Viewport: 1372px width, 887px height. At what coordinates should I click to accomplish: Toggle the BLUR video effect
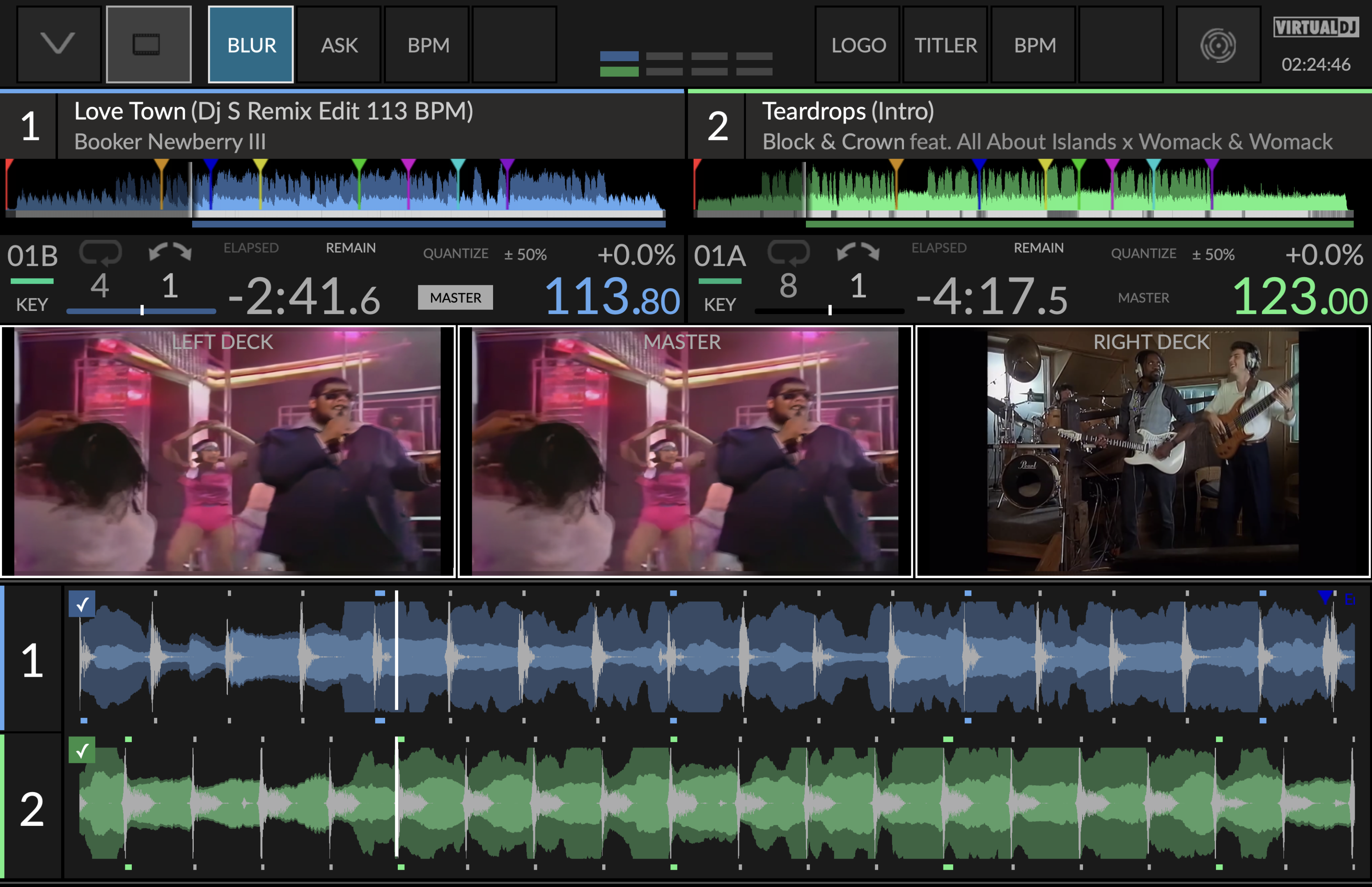[251, 44]
